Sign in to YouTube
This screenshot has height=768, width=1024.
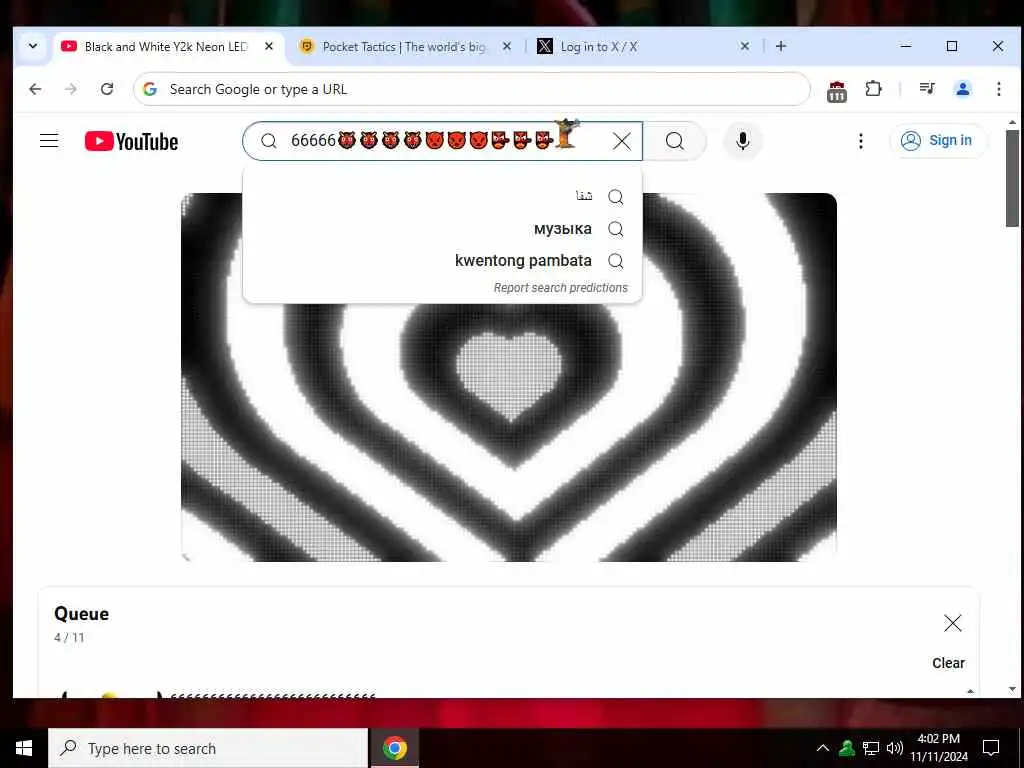tap(936, 140)
